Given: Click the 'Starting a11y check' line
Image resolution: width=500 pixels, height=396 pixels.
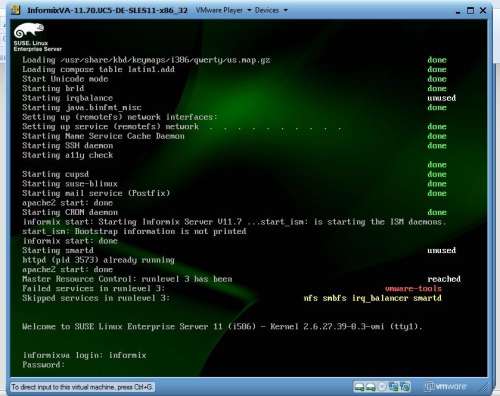Looking at the screenshot, I should coord(67,155).
